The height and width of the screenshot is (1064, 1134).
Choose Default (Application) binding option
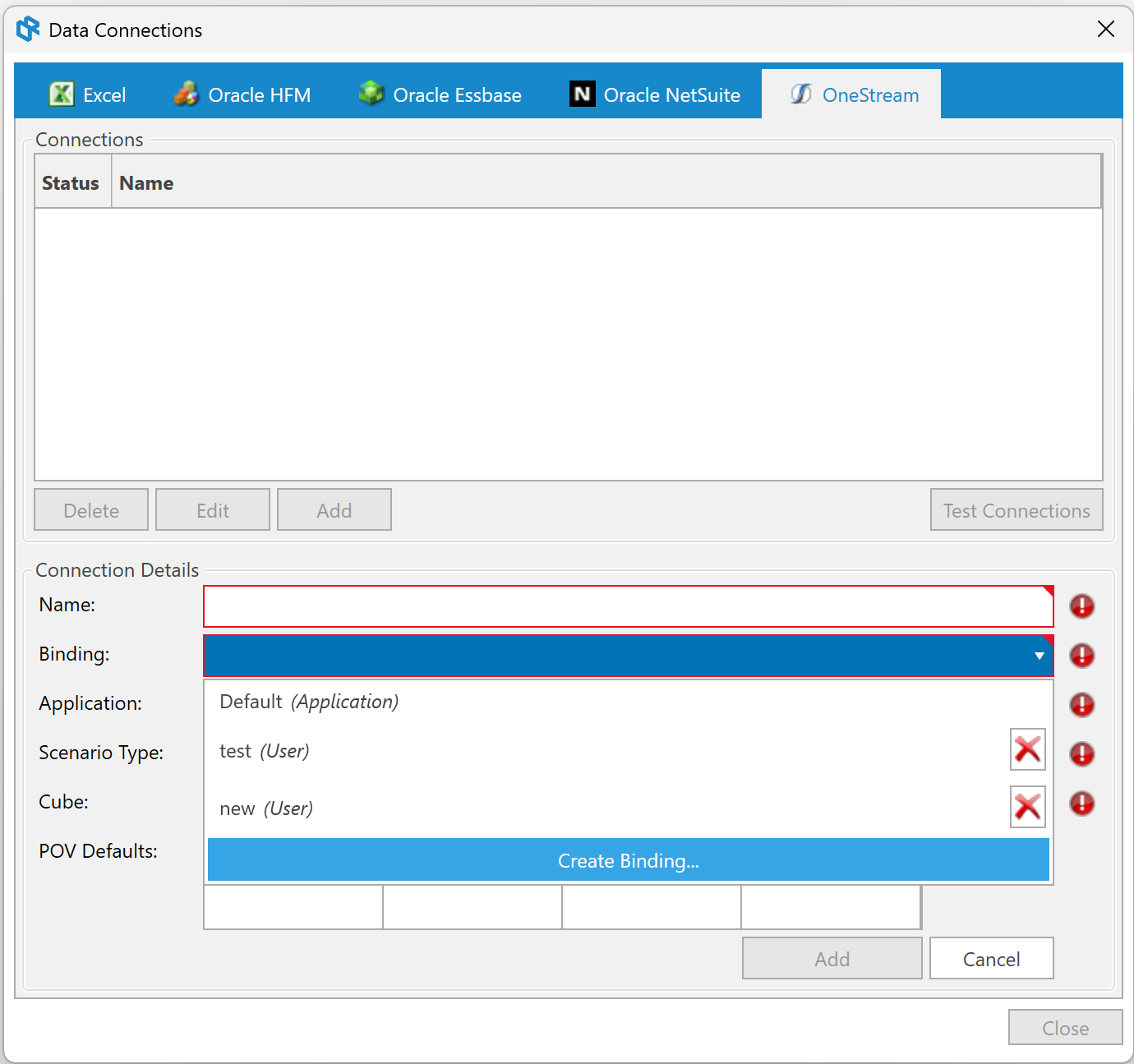click(629, 702)
